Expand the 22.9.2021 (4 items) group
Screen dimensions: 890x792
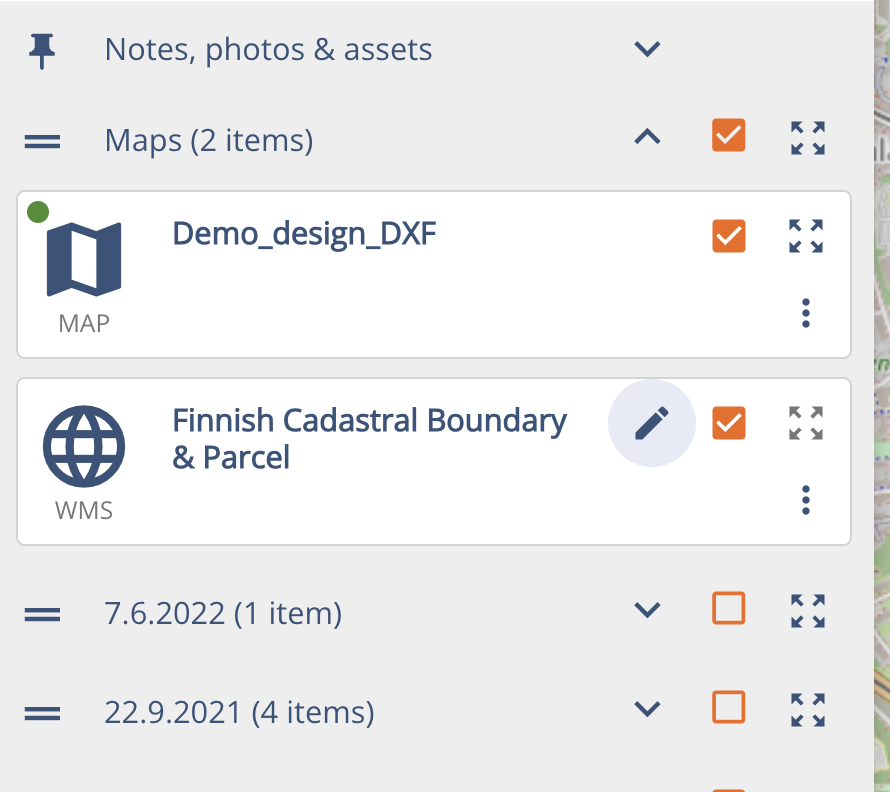click(x=647, y=709)
